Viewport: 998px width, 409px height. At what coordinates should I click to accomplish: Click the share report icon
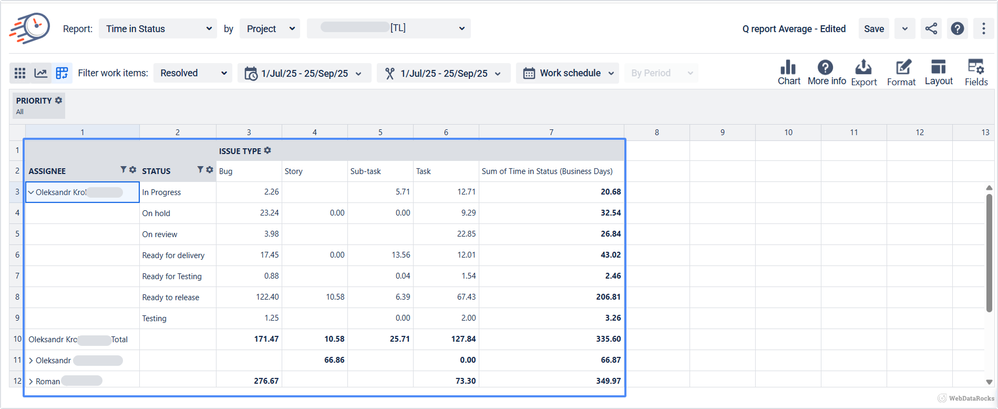931,29
